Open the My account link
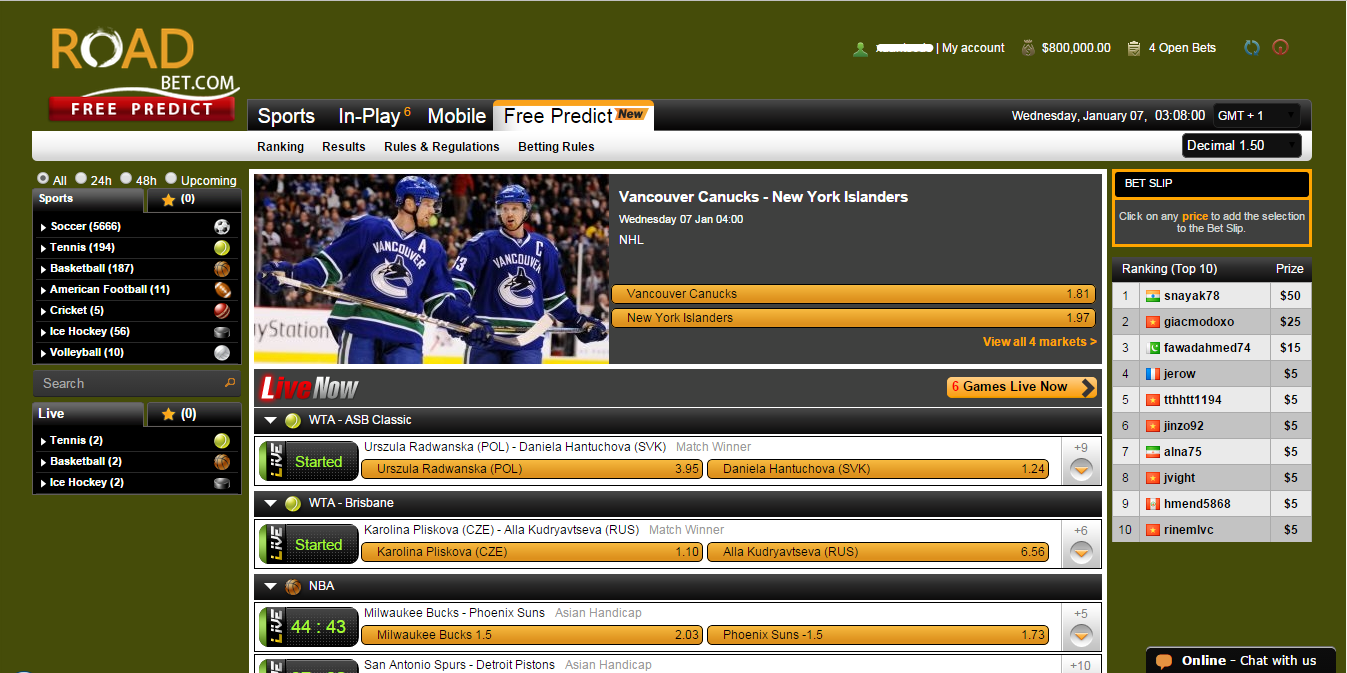The height and width of the screenshot is (673, 1347). coord(973,48)
